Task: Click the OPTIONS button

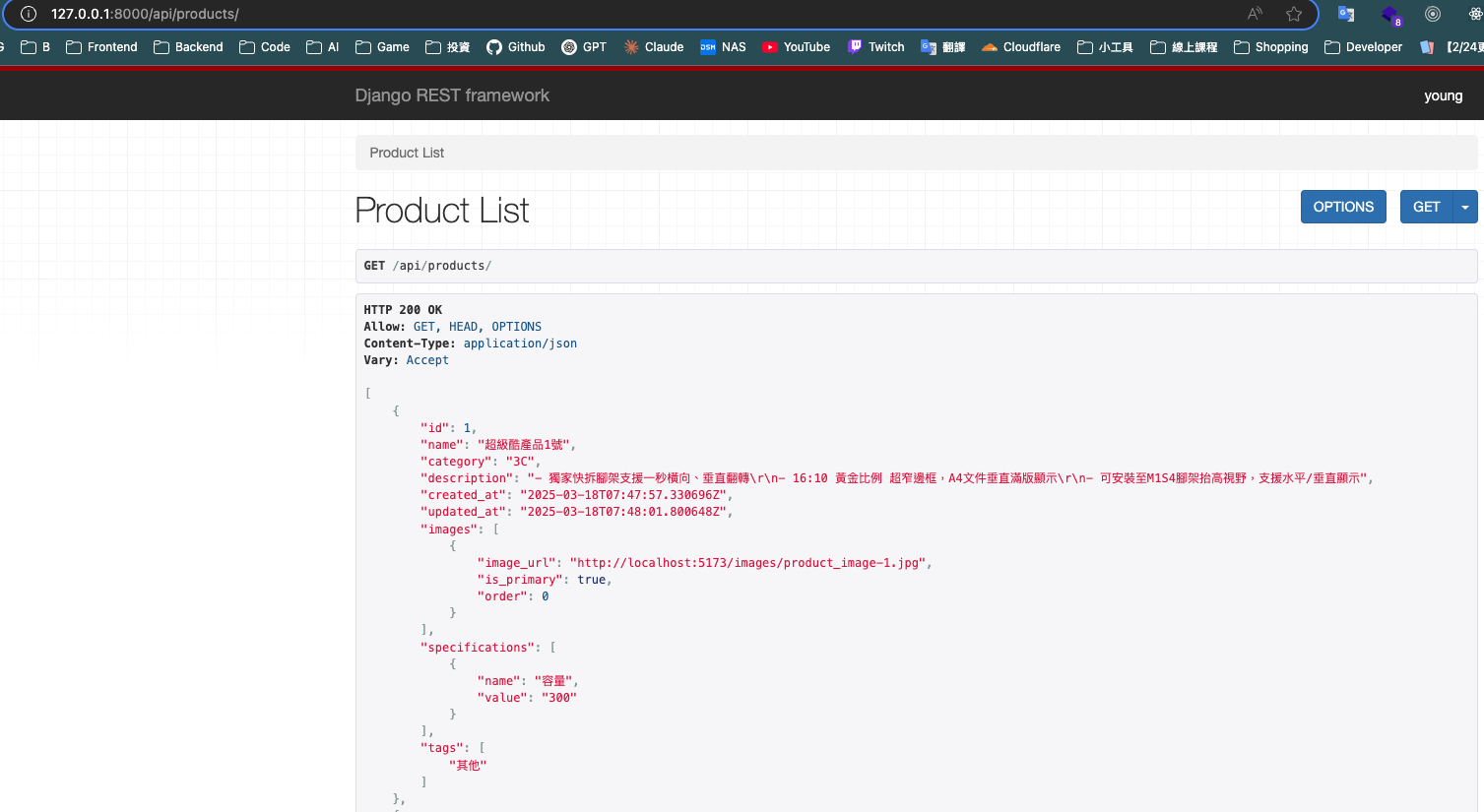Action: click(1342, 207)
